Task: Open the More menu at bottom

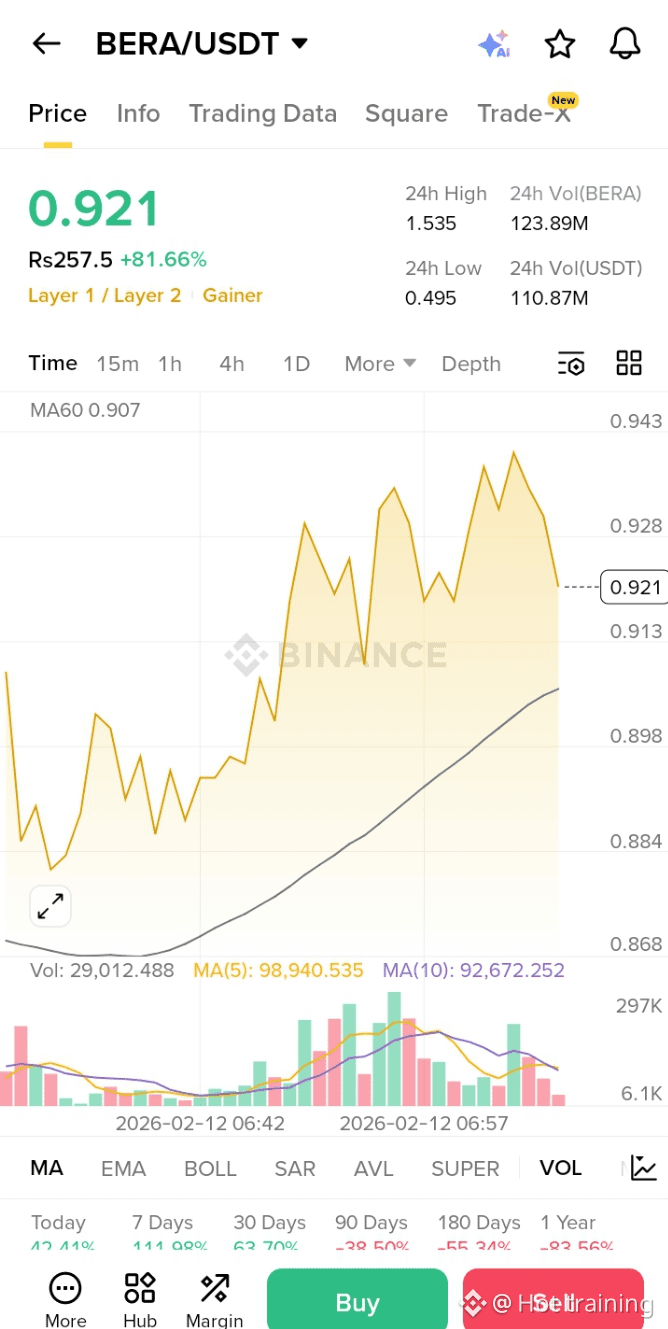Action: pos(65,1300)
